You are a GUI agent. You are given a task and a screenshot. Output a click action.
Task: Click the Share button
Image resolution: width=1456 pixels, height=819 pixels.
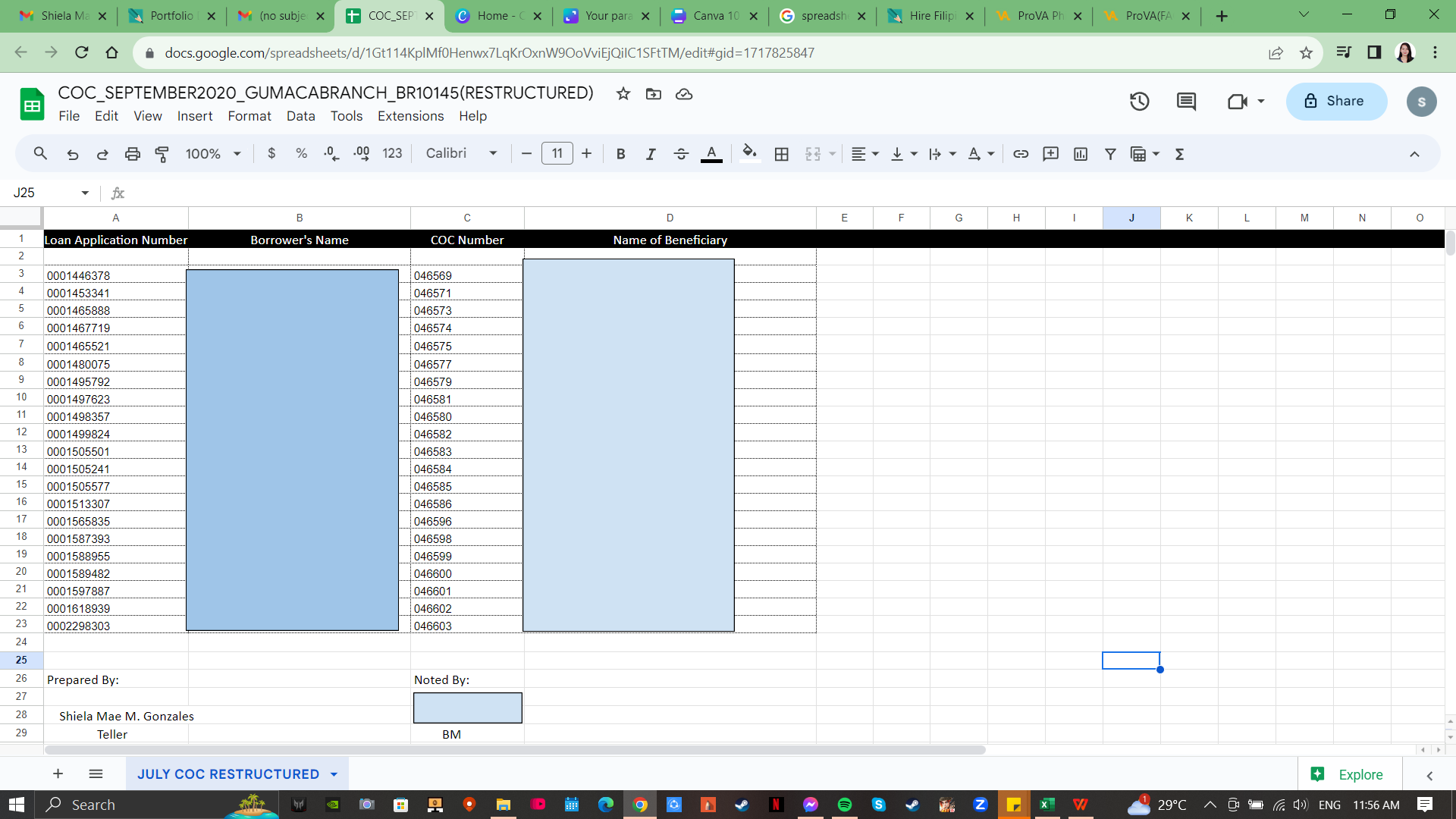point(1335,101)
